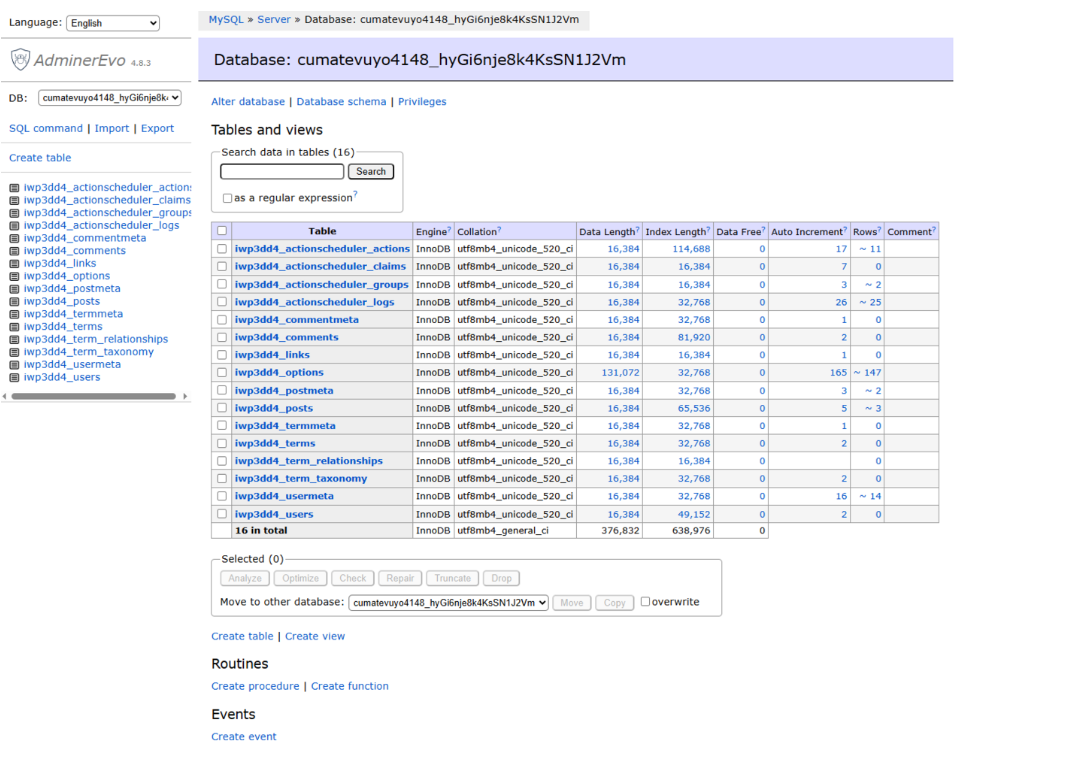Click the Repair button
Image resolution: width=1070 pixels, height=758 pixels.
click(400, 578)
